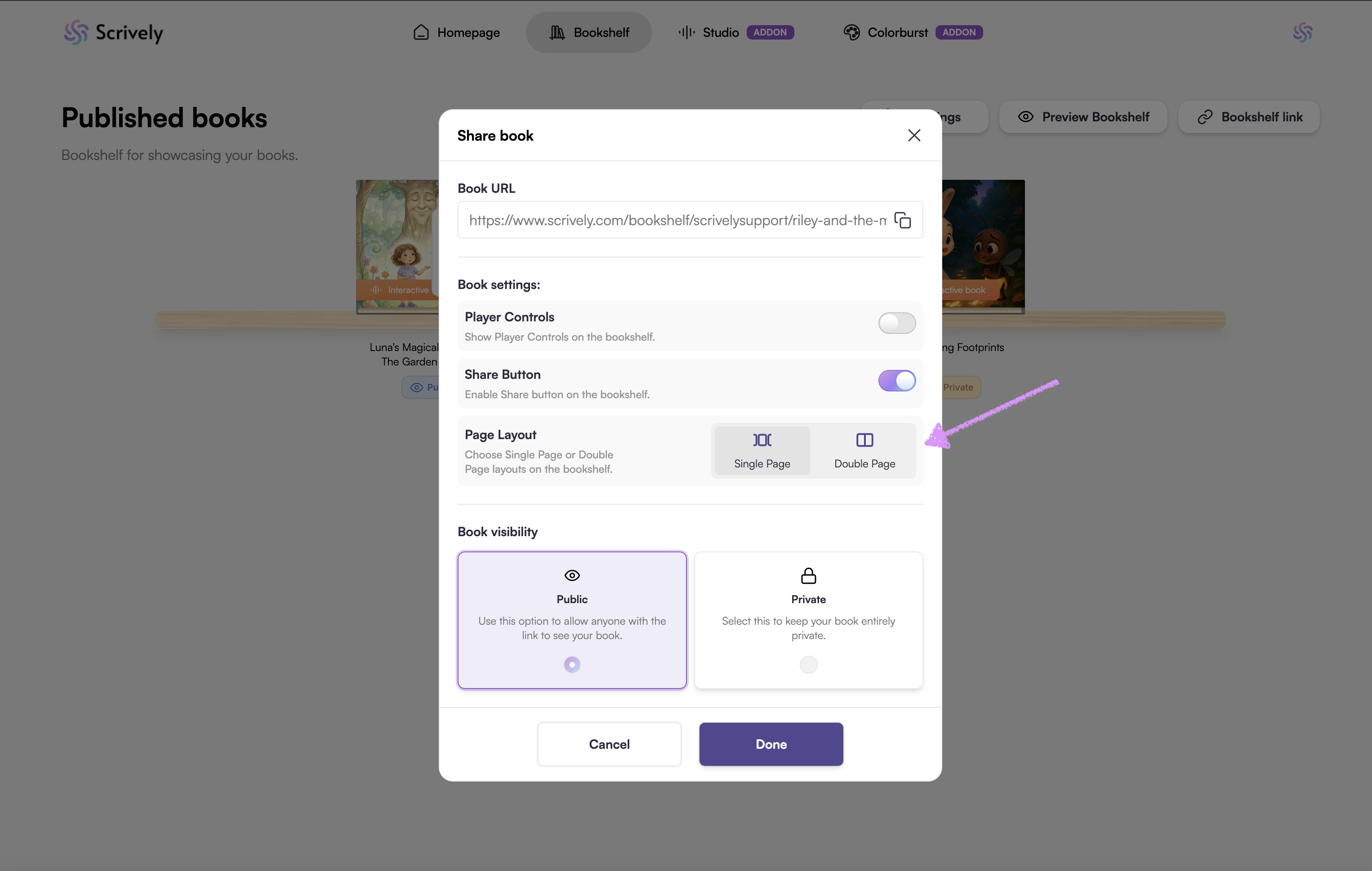Screen dimensions: 1372x871
Task: Select the Single Page layout icon
Action: point(762,440)
